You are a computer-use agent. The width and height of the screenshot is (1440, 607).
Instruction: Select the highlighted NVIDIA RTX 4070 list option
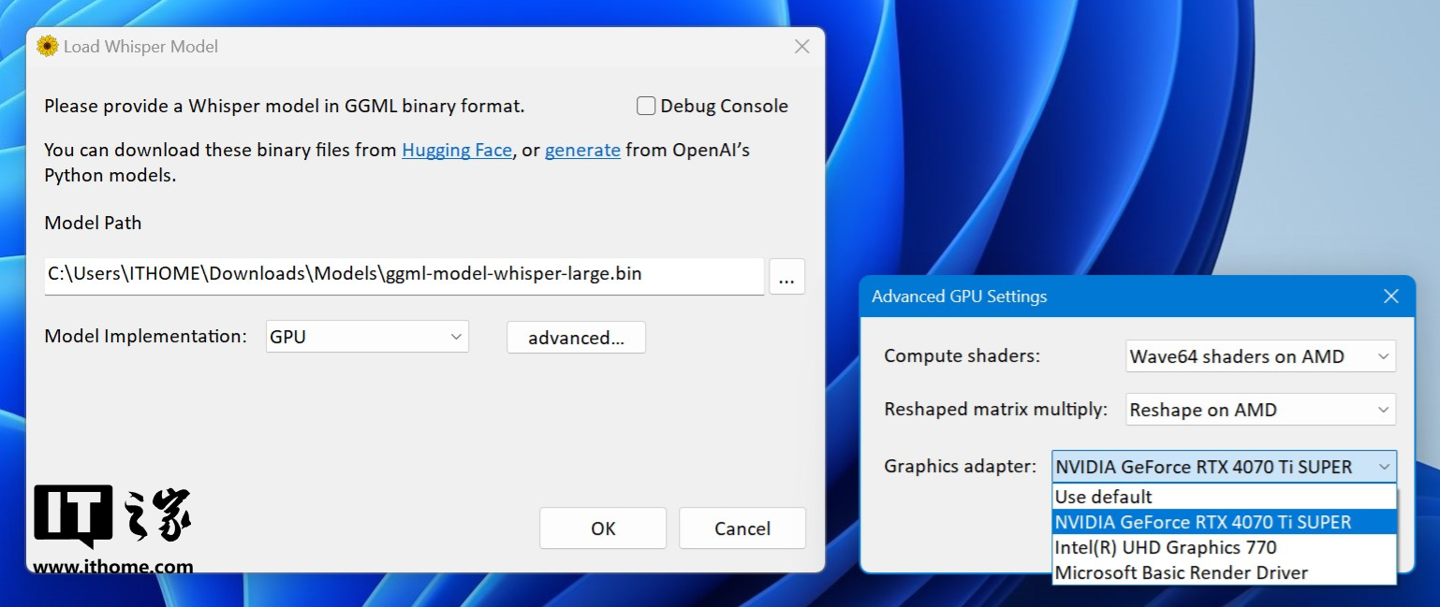coord(1203,522)
